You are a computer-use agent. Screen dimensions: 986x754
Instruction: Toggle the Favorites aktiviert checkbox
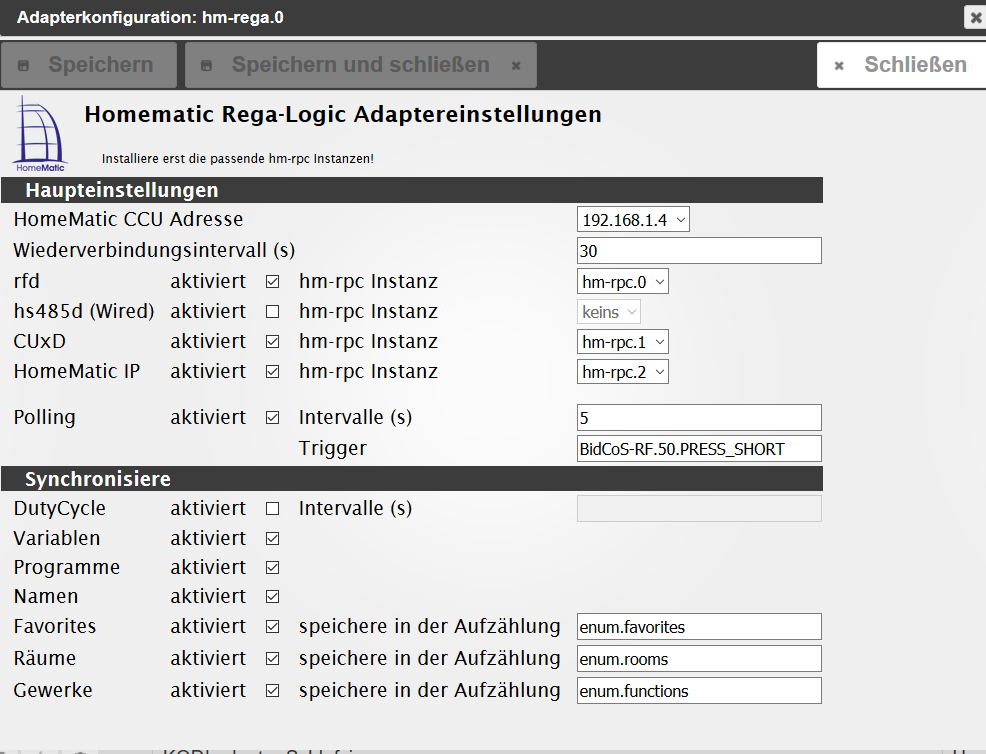click(x=272, y=626)
